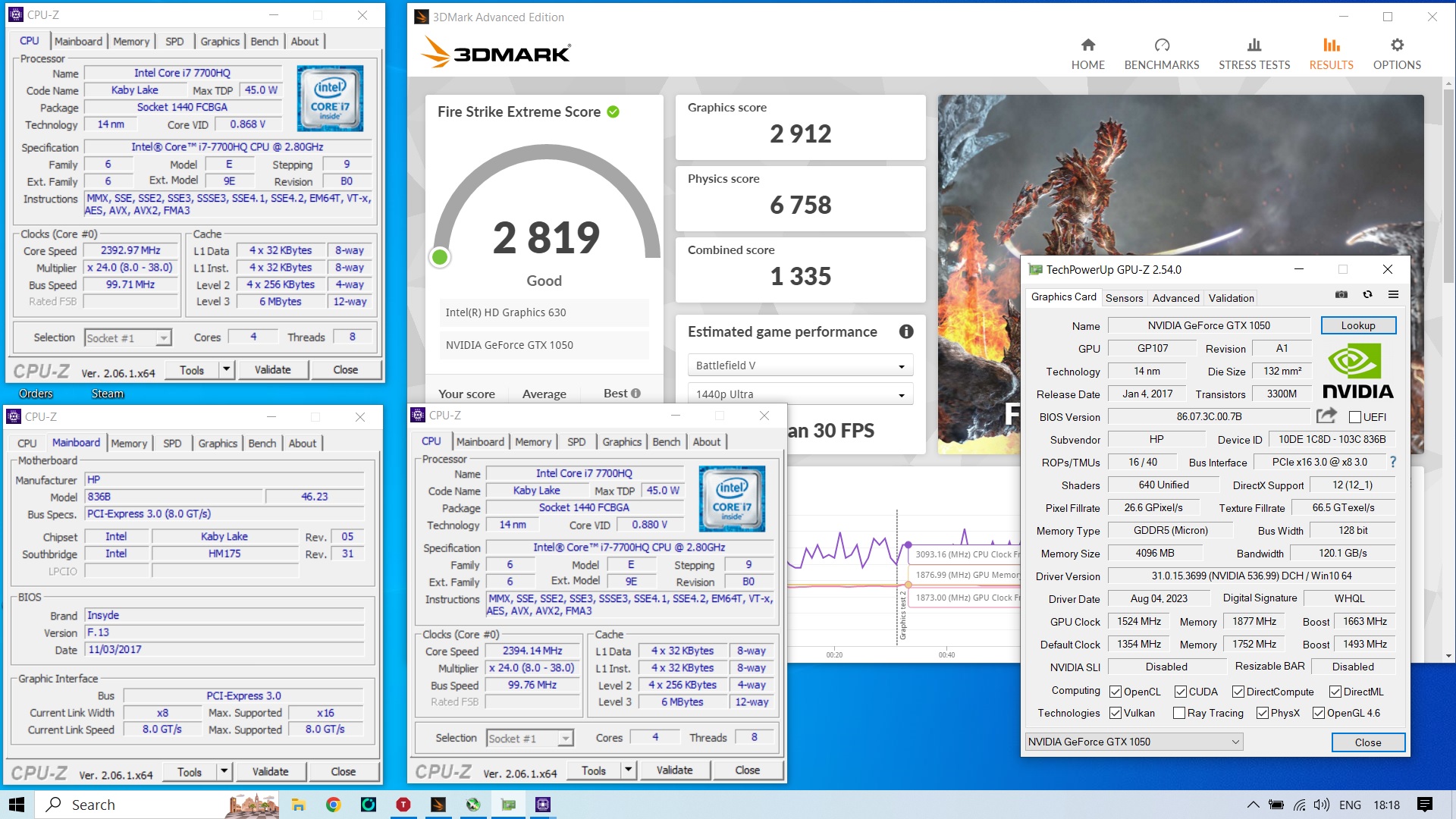Open Bench tab in top CPU-Z window

pos(265,41)
